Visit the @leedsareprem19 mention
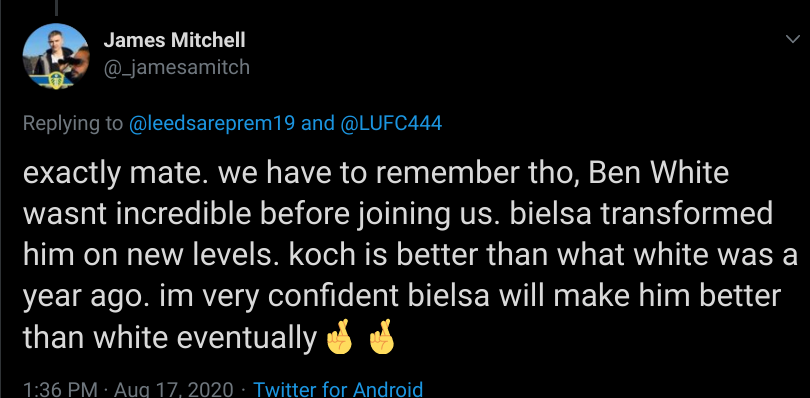The height and width of the screenshot is (398, 810). coord(212,123)
